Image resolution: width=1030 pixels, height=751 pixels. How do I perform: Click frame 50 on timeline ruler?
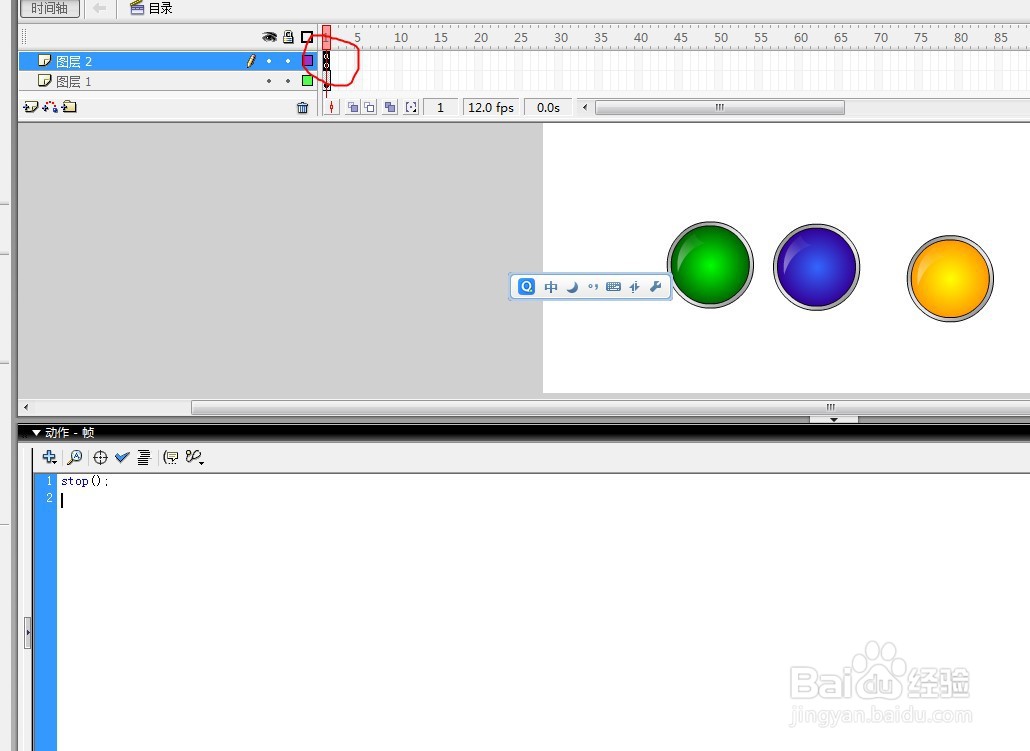click(x=721, y=37)
